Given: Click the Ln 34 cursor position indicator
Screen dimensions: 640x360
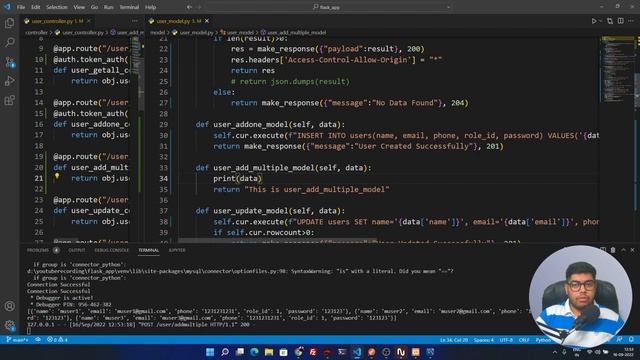Looking at the screenshot, I should (453, 340).
